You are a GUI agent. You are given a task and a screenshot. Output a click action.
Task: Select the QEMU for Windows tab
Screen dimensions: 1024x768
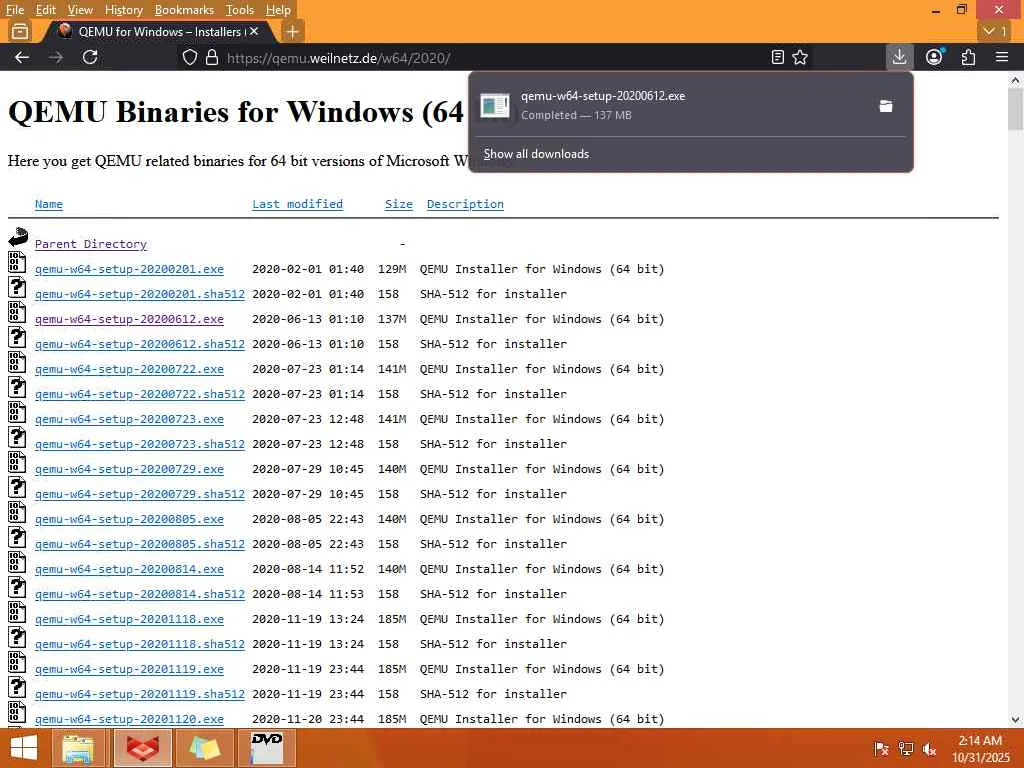(x=160, y=31)
